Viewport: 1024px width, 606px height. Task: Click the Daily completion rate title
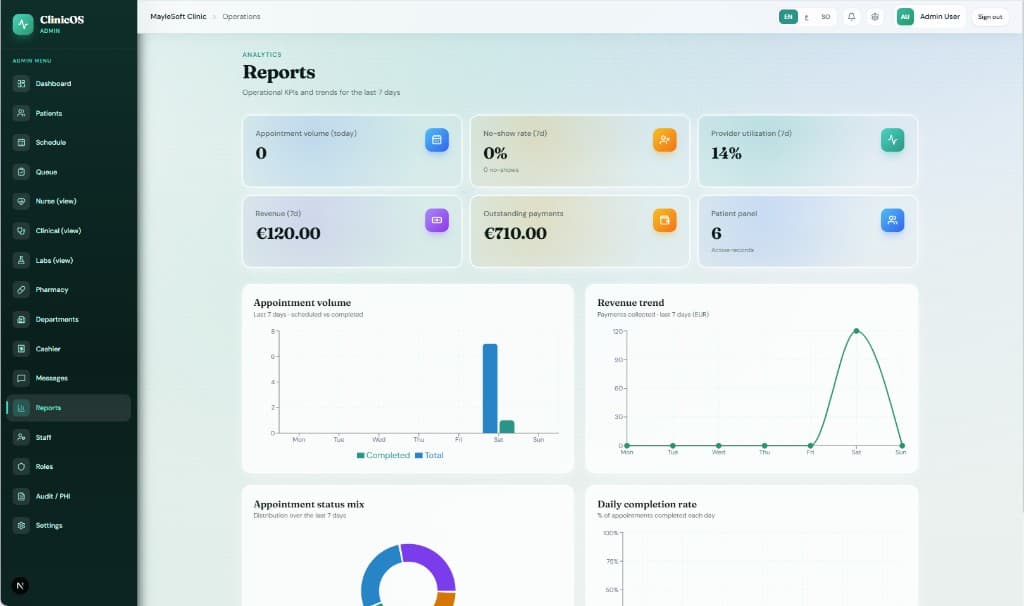point(647,504)
